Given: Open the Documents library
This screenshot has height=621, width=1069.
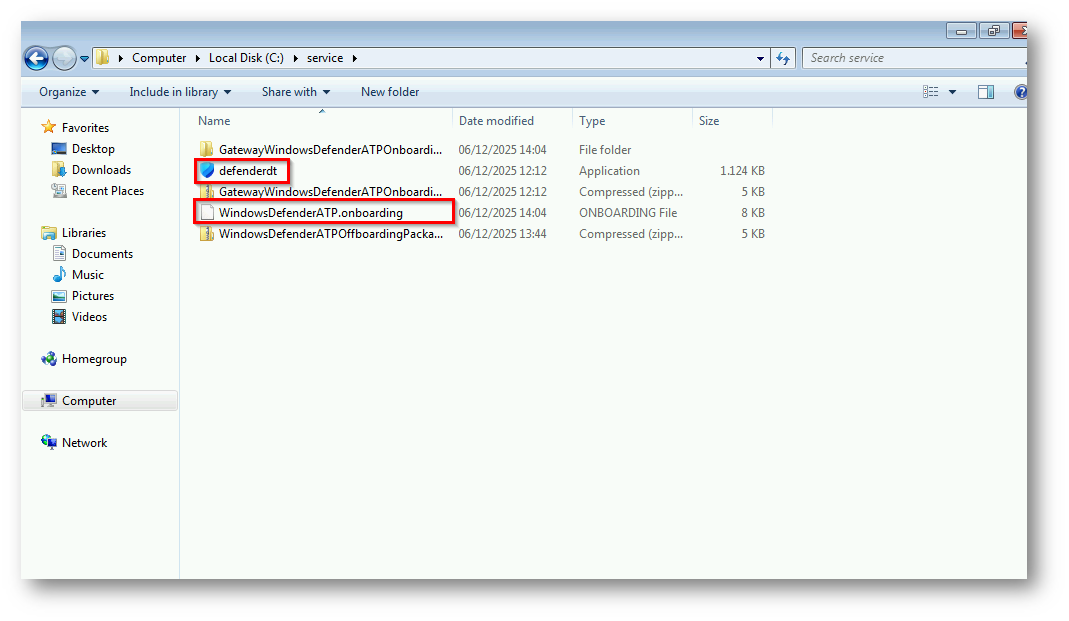Looking at the screenshot, I should coord(102,254).
